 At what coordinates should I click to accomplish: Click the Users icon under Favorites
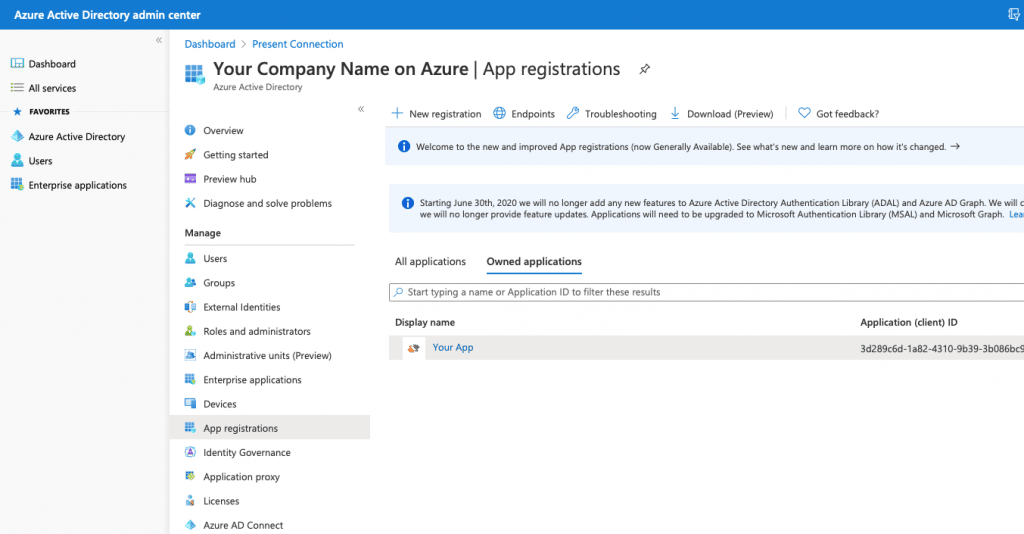[x=17, y=160]
